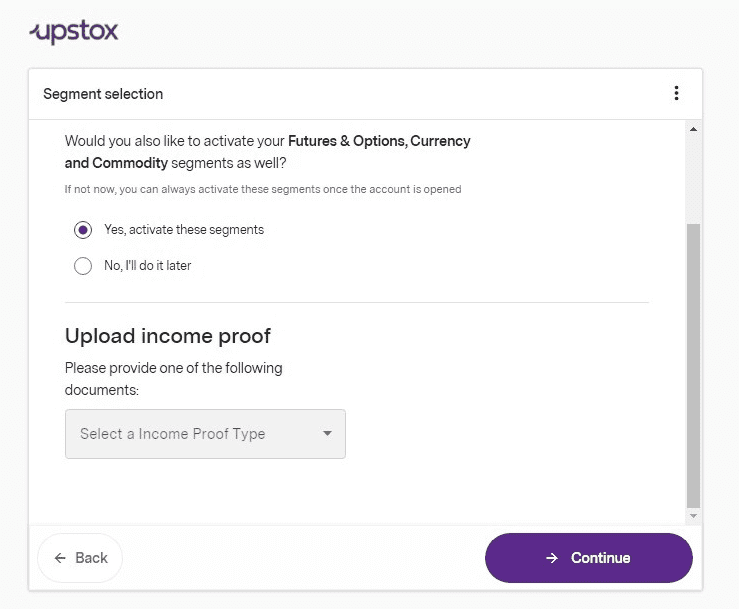Click the scroll up arrow

(693, 129)
